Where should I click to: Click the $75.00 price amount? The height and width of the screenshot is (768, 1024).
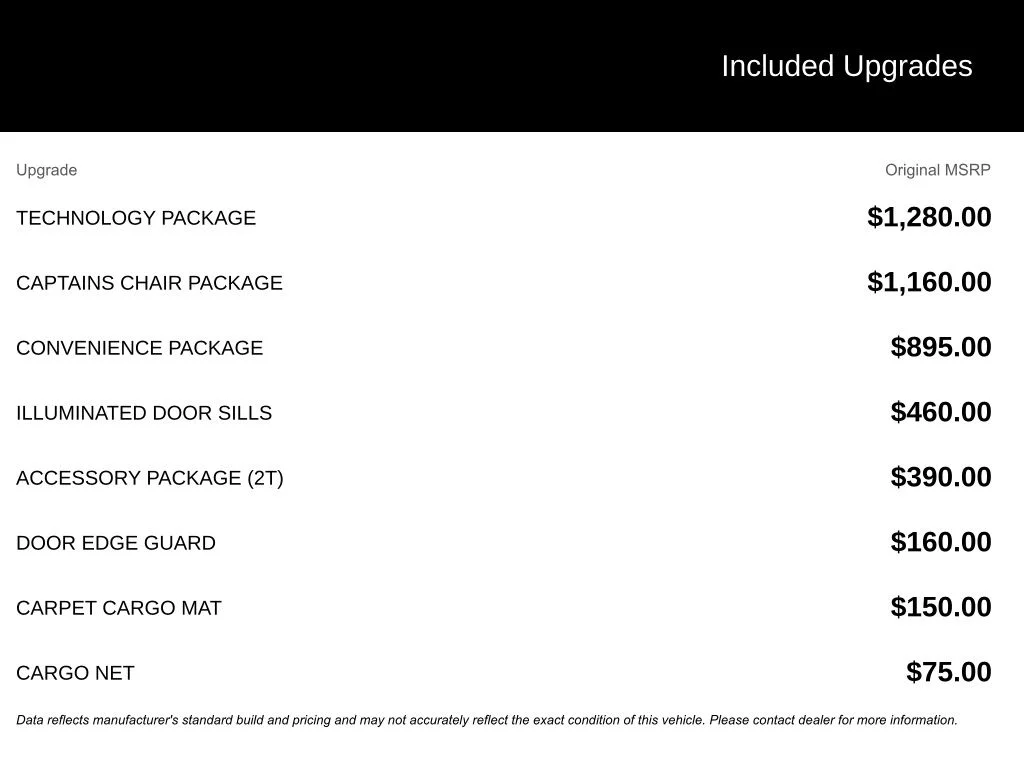coord(948,672)
